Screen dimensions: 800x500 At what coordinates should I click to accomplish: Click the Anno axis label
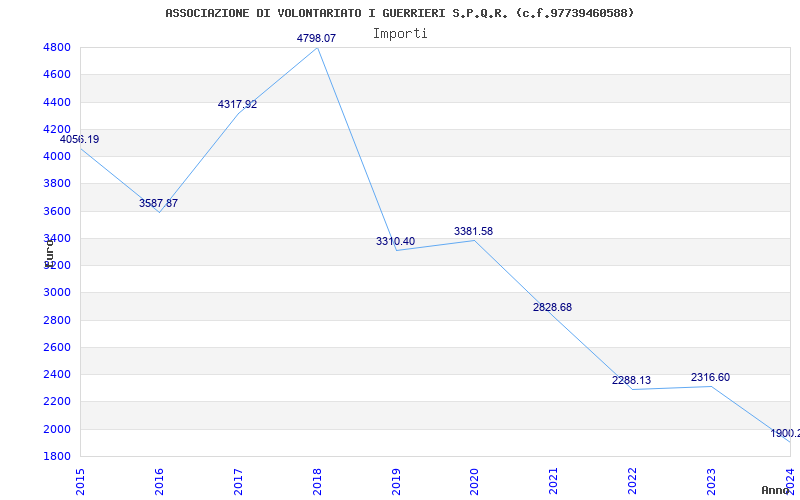pyautogui.click(x=775, y=490)
